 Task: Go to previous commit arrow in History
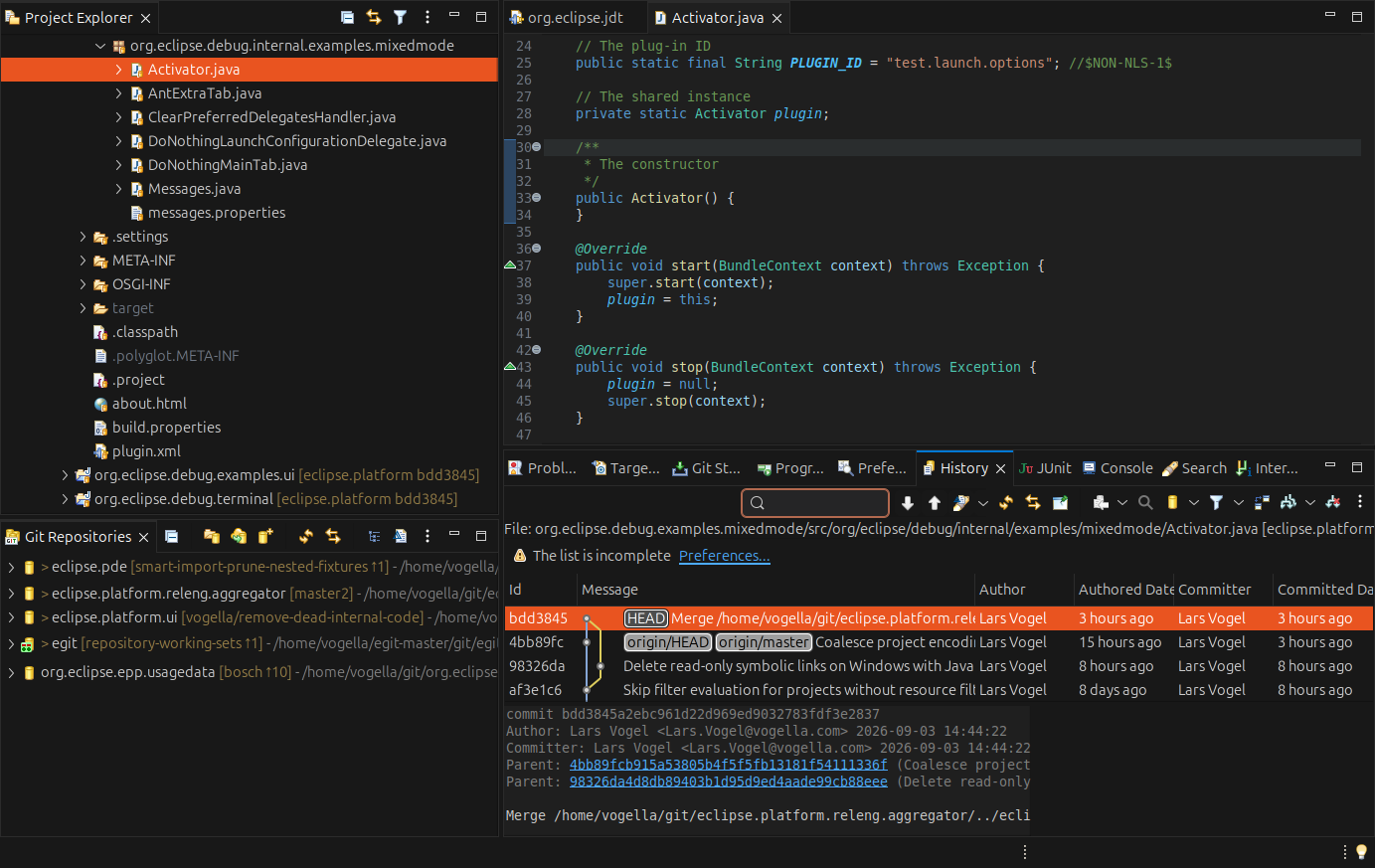pos(935,503)
